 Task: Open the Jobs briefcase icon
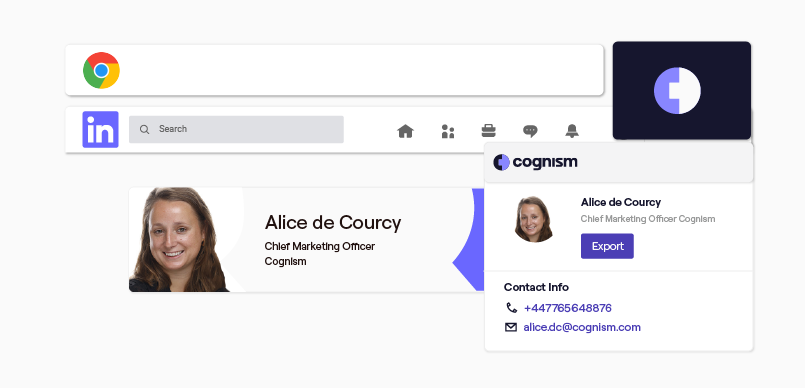(x=488, y=131)
